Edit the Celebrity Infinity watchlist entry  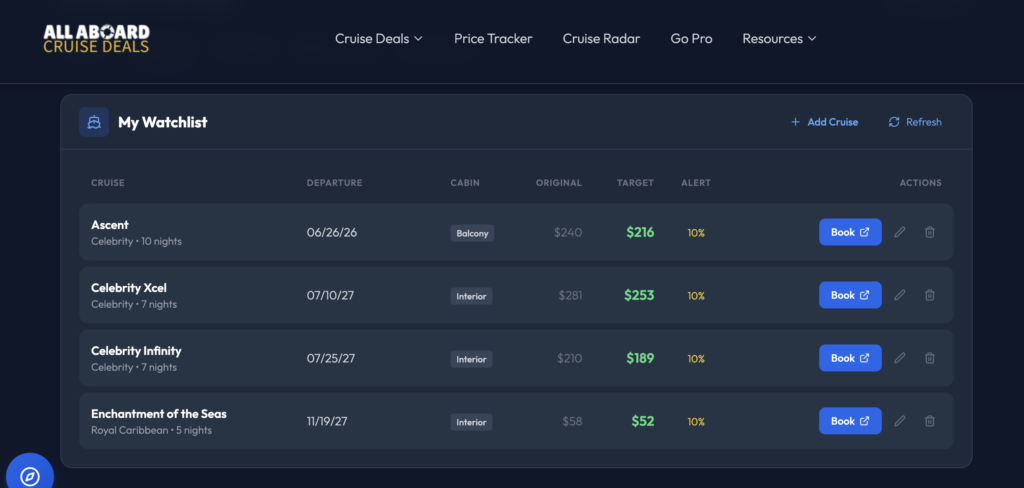click(x=900, y=358)
